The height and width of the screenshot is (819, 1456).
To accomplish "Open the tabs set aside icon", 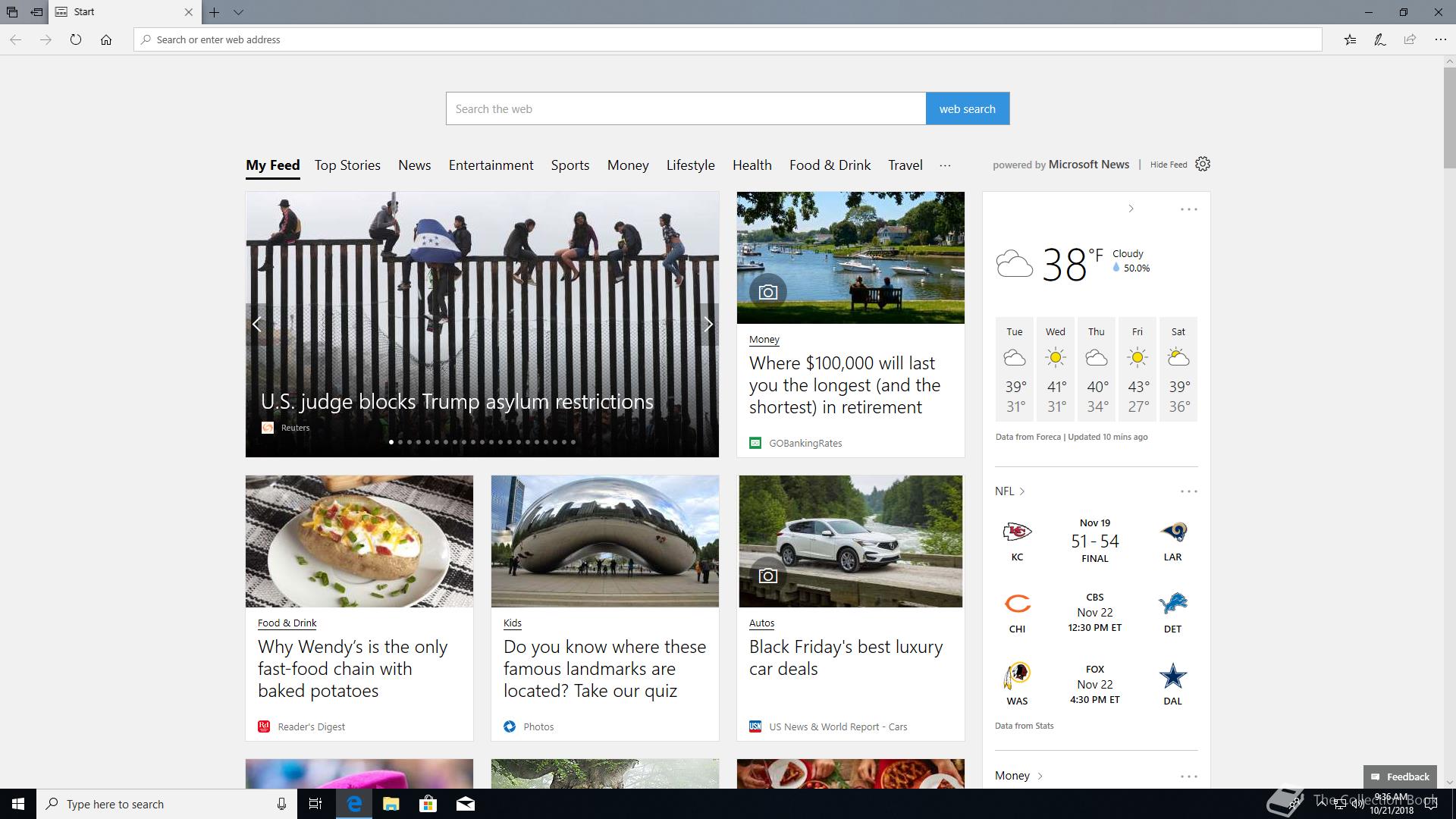I will point(11,12).
